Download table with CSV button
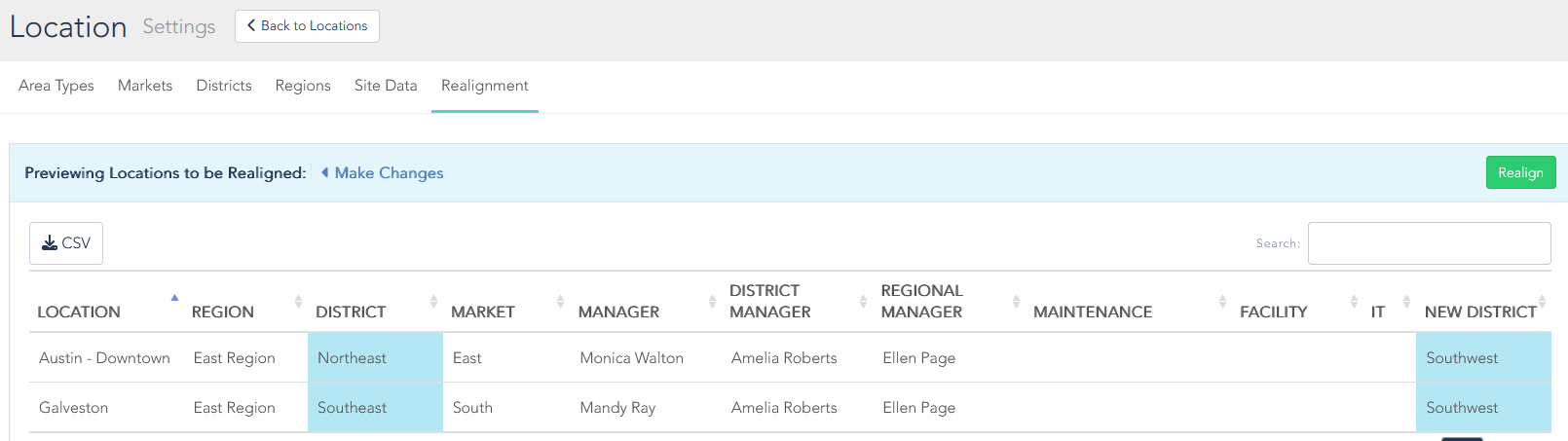Screen dimensions: 1568x441 (x=66, y=243)
